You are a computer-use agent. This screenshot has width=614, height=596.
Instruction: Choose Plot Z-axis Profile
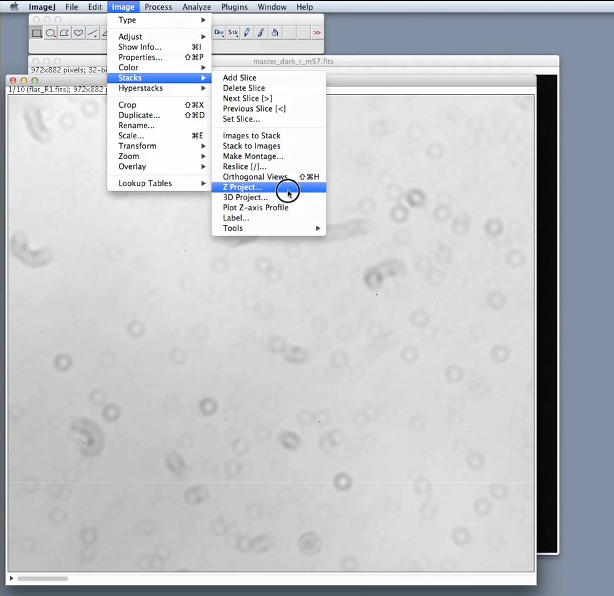point(269,208)
